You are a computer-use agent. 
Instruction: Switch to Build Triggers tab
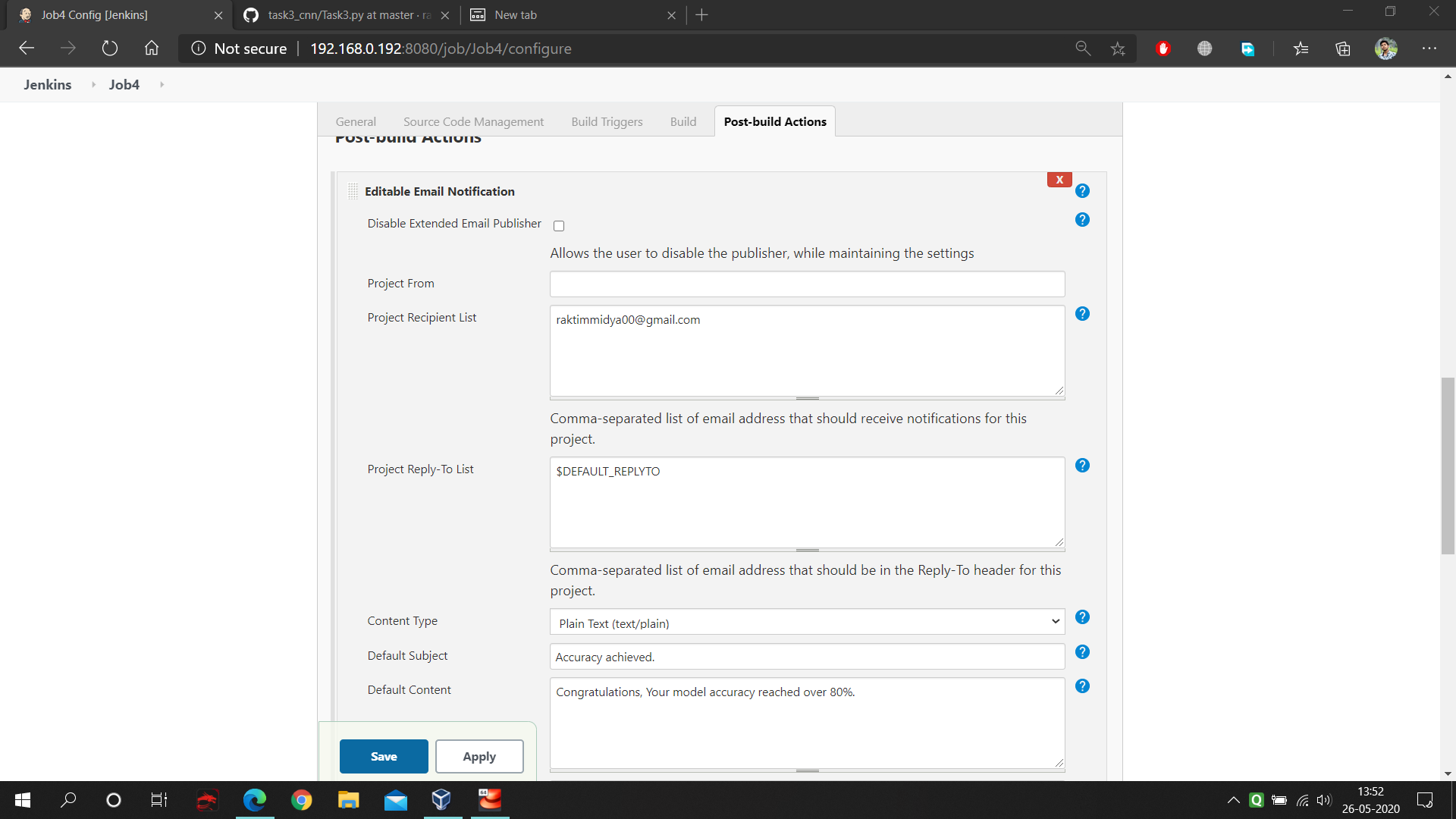point(607,121)
